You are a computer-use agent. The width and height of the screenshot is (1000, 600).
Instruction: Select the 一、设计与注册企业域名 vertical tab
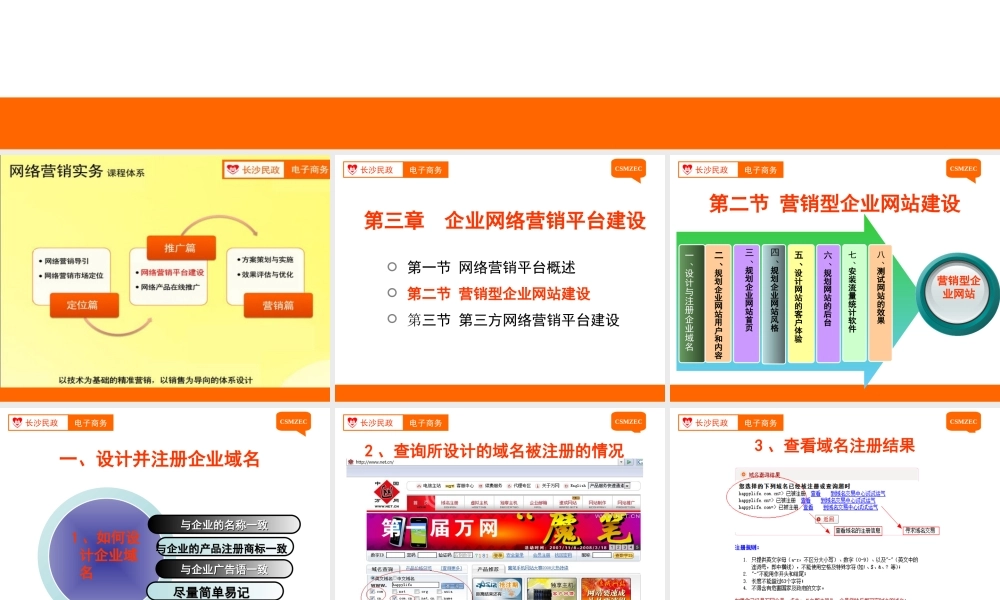point(691,302)
